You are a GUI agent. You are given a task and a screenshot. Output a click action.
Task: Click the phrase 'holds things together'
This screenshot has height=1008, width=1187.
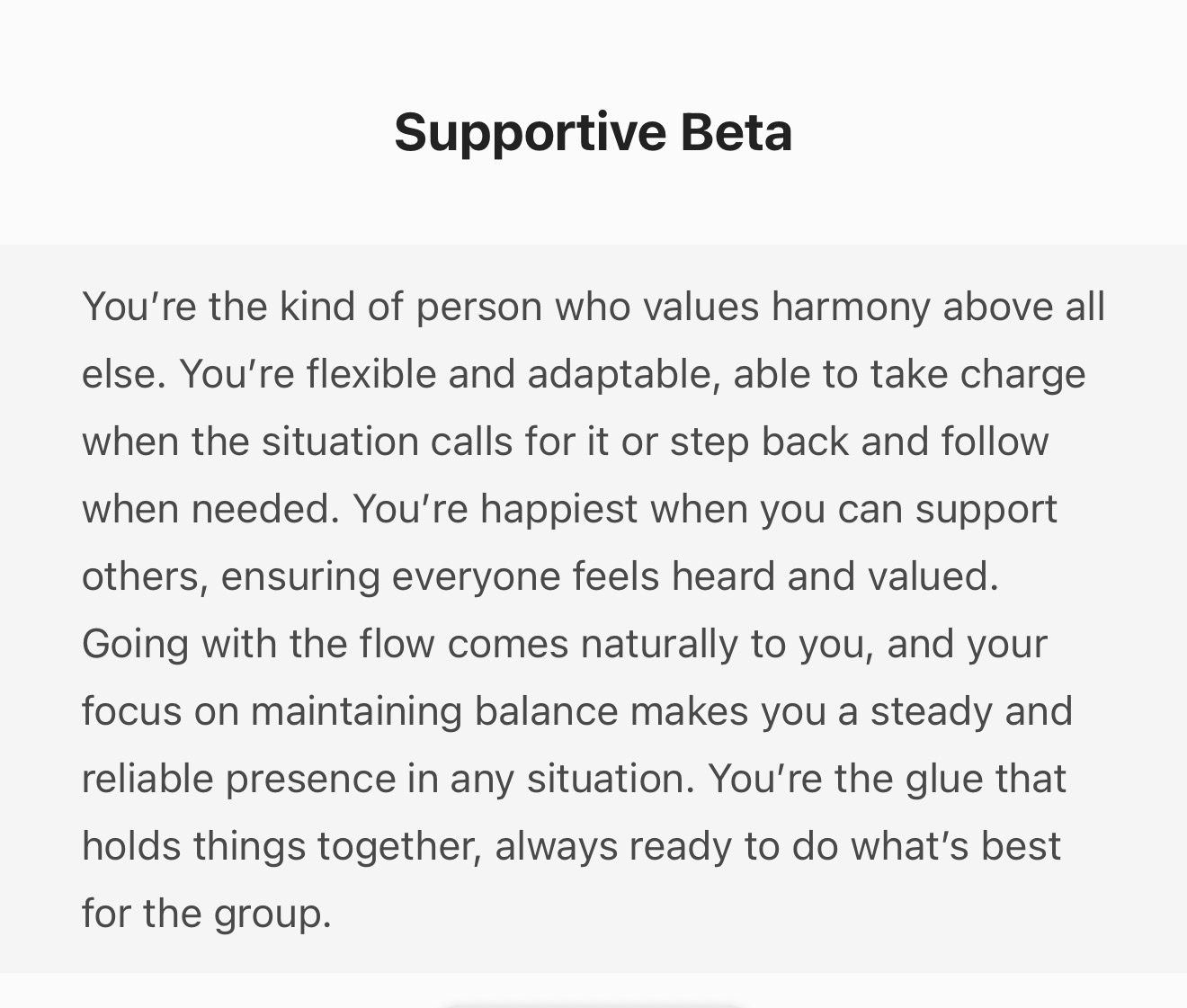tap(281, 846)
